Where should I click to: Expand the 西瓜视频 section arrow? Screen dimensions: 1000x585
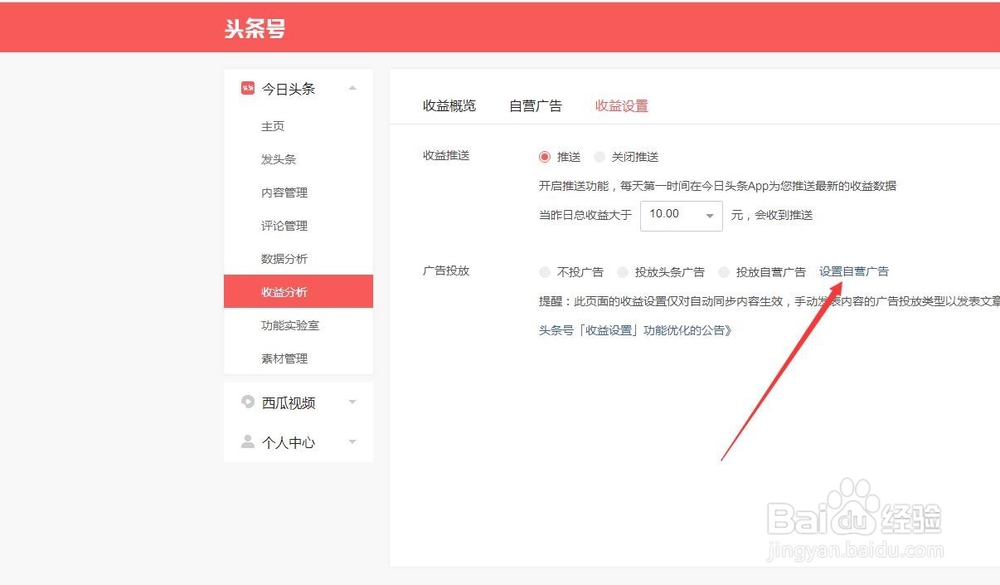(x=352, y=402)
